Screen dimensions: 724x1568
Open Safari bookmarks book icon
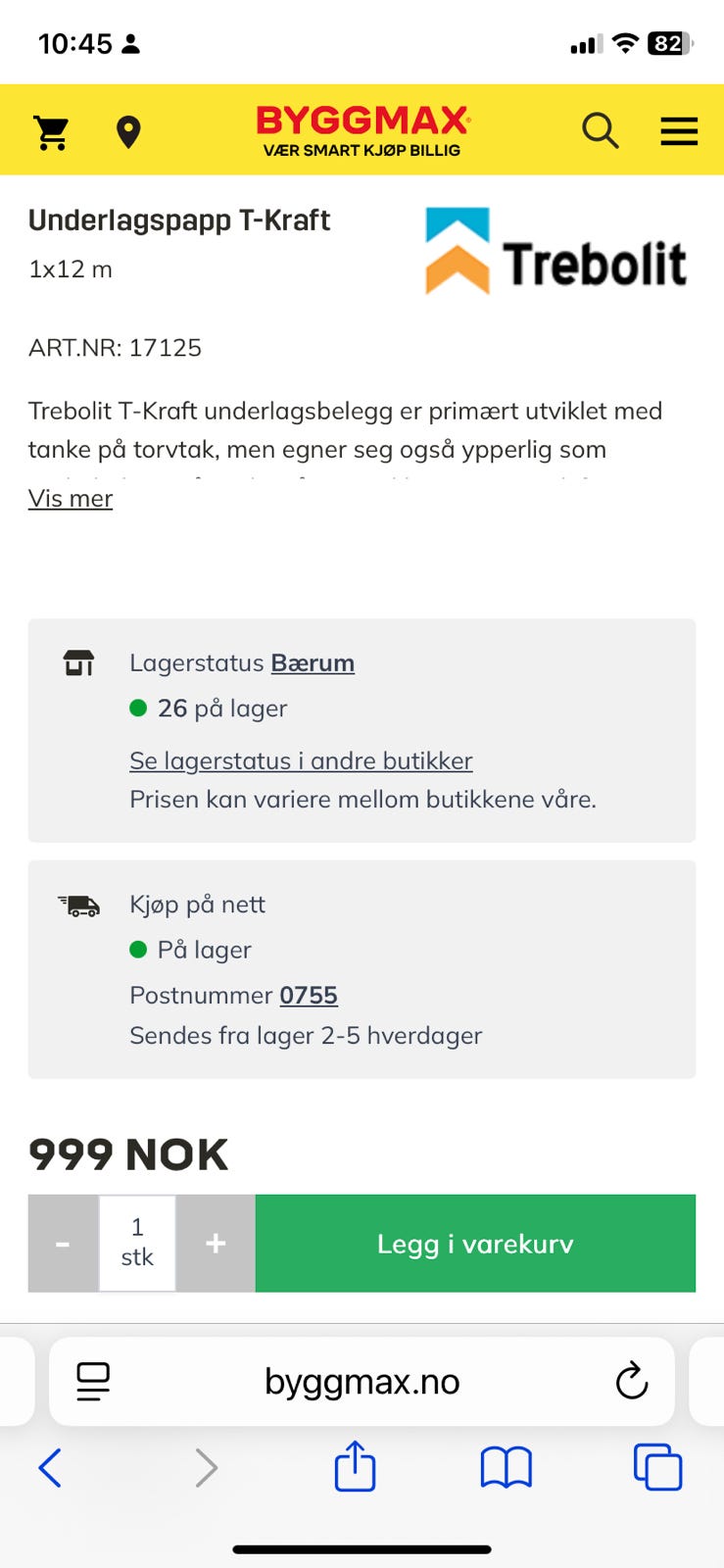(x=506, y=1468)
